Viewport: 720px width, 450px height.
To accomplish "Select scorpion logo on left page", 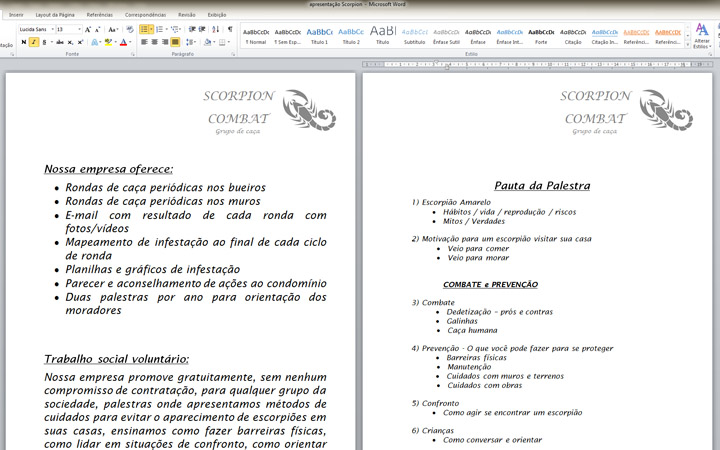I will click(x=309, y=110).
